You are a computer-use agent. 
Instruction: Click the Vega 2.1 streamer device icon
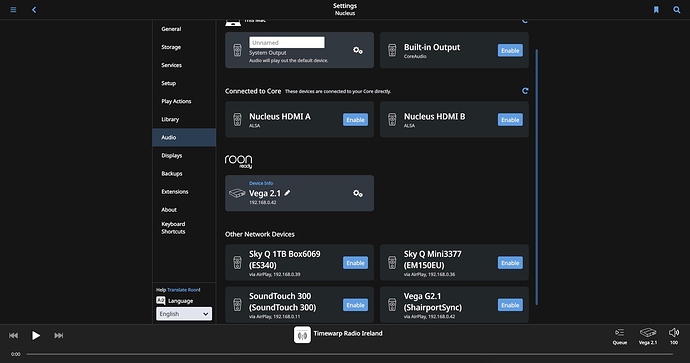(237, 193)
